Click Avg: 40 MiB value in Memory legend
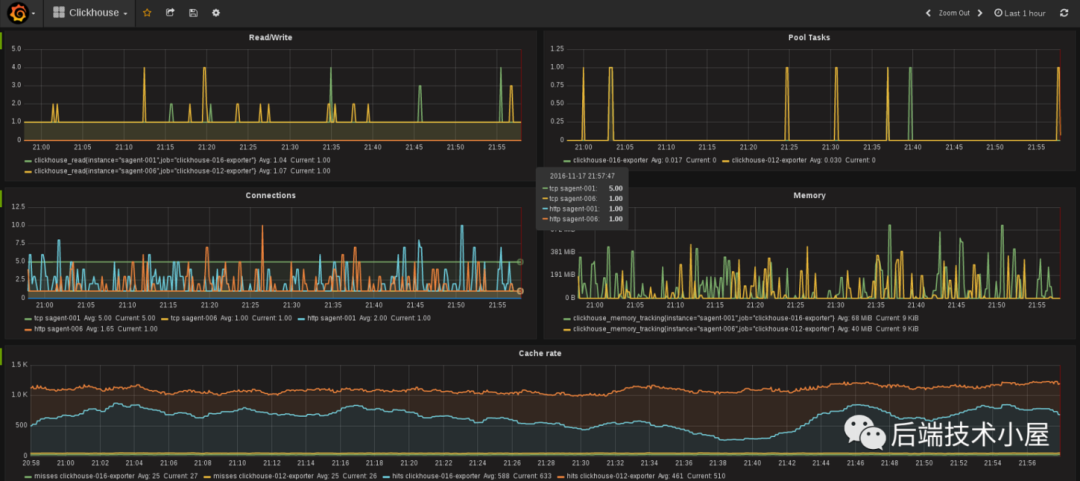The height and width of the screenshot is (481, 1080). pyautogui.click(x=854, y=329)
